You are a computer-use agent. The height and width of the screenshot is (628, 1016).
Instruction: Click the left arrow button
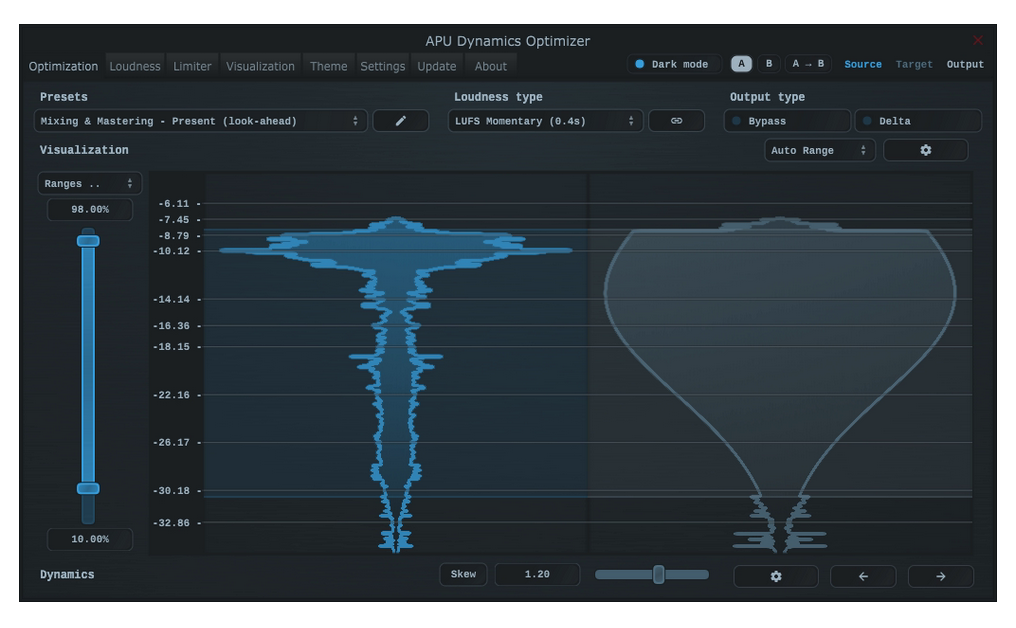click(x=863, y=576)
